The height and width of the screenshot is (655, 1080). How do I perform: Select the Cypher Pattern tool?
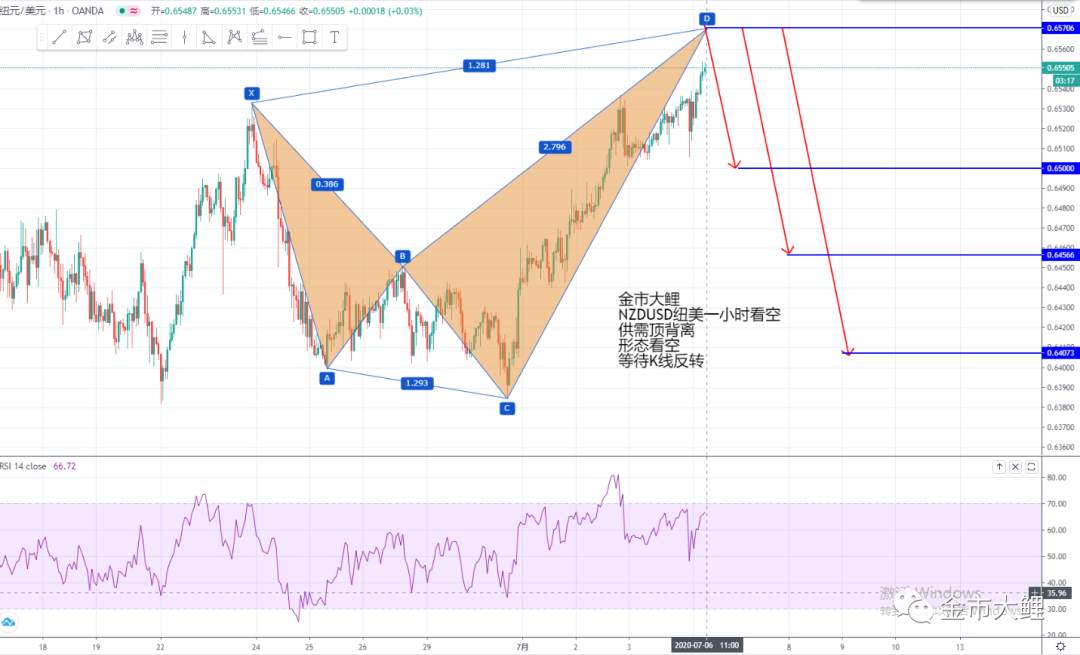click(x=234, y=37)
